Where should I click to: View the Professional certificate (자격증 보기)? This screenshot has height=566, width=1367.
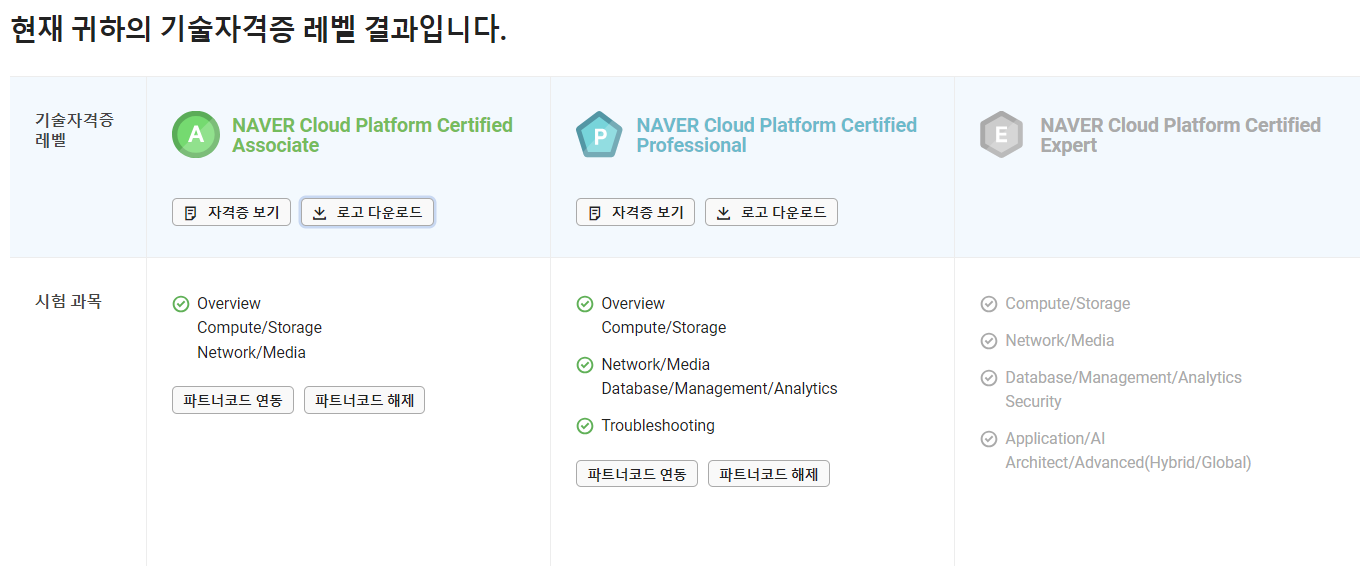(635, 212)
